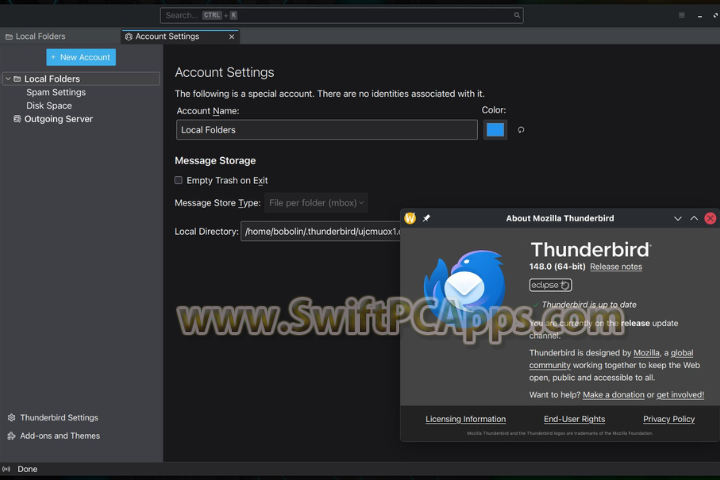Close the Account Settings tab

click(x=231, y=37)
